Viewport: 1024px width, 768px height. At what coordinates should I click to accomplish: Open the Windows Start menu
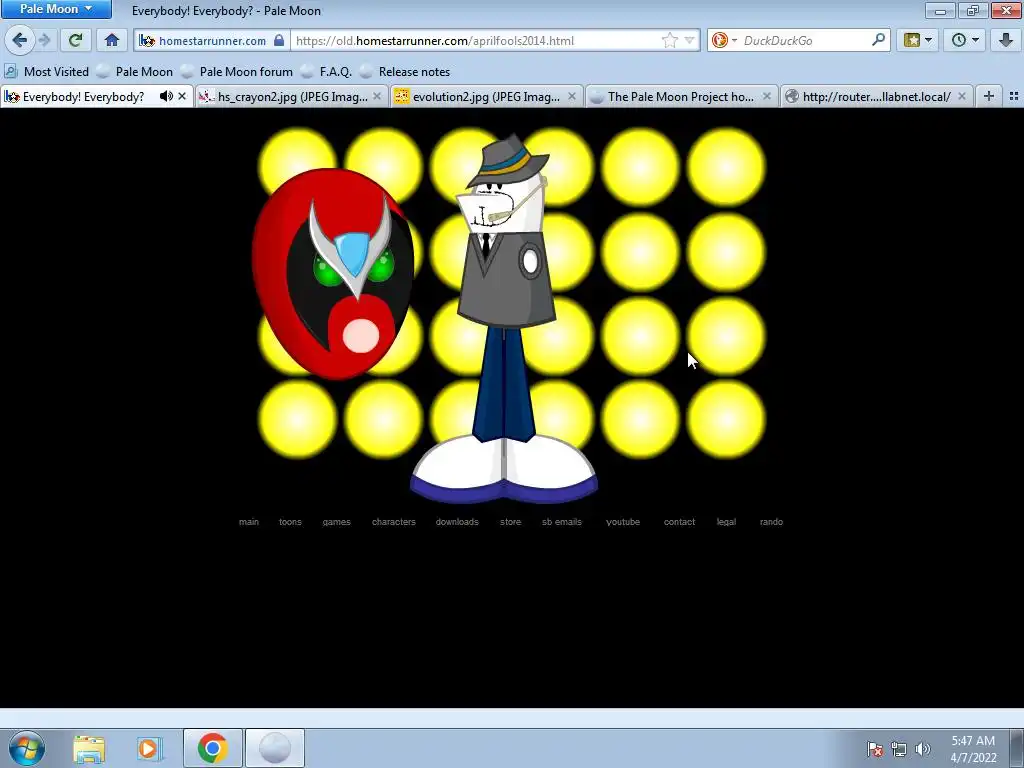point(27,748)
